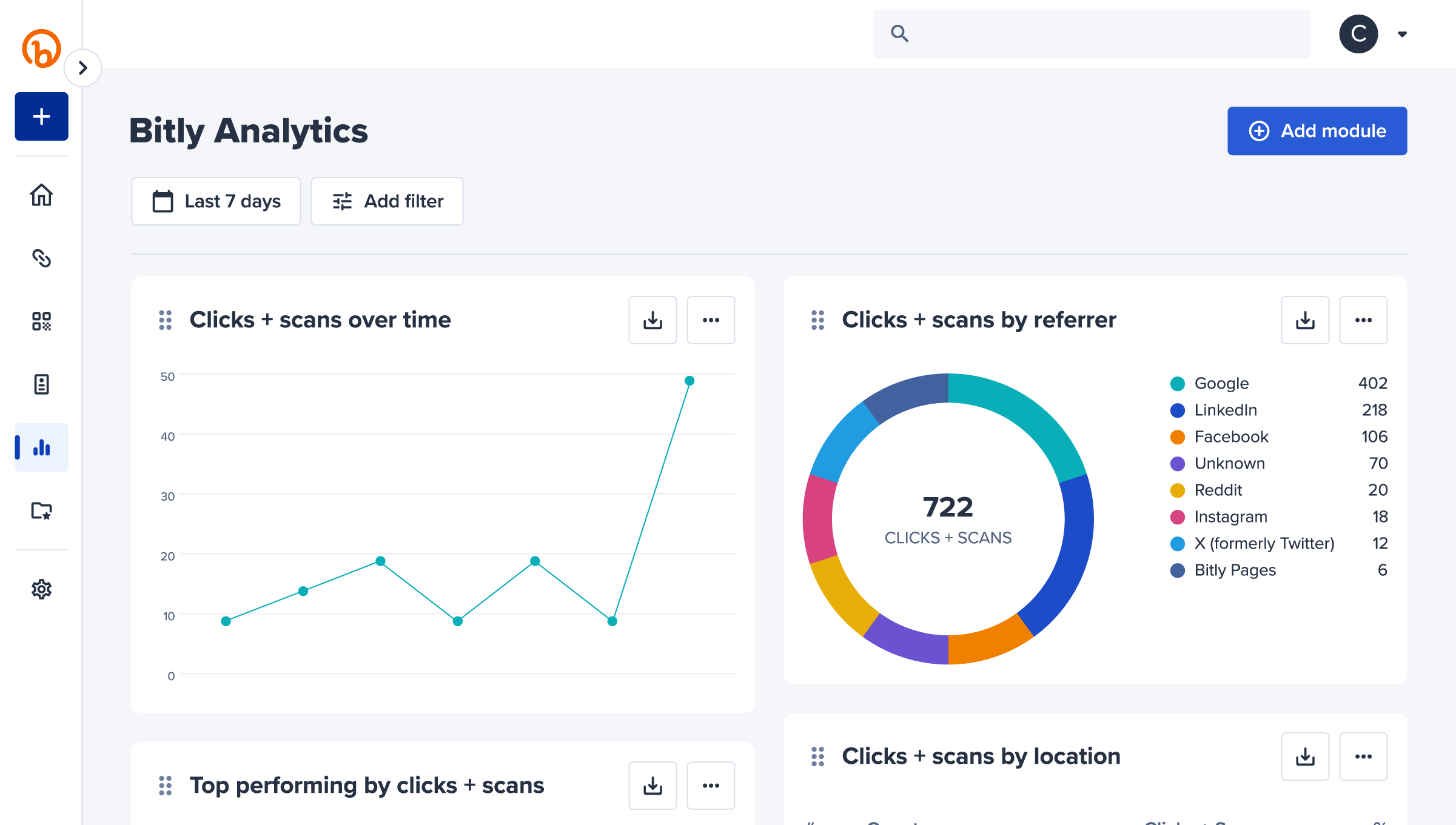Viewport: 1456px width, 825px height.
Task: Click the Bitly home icon in sidebar
Action: coord(40,196)
